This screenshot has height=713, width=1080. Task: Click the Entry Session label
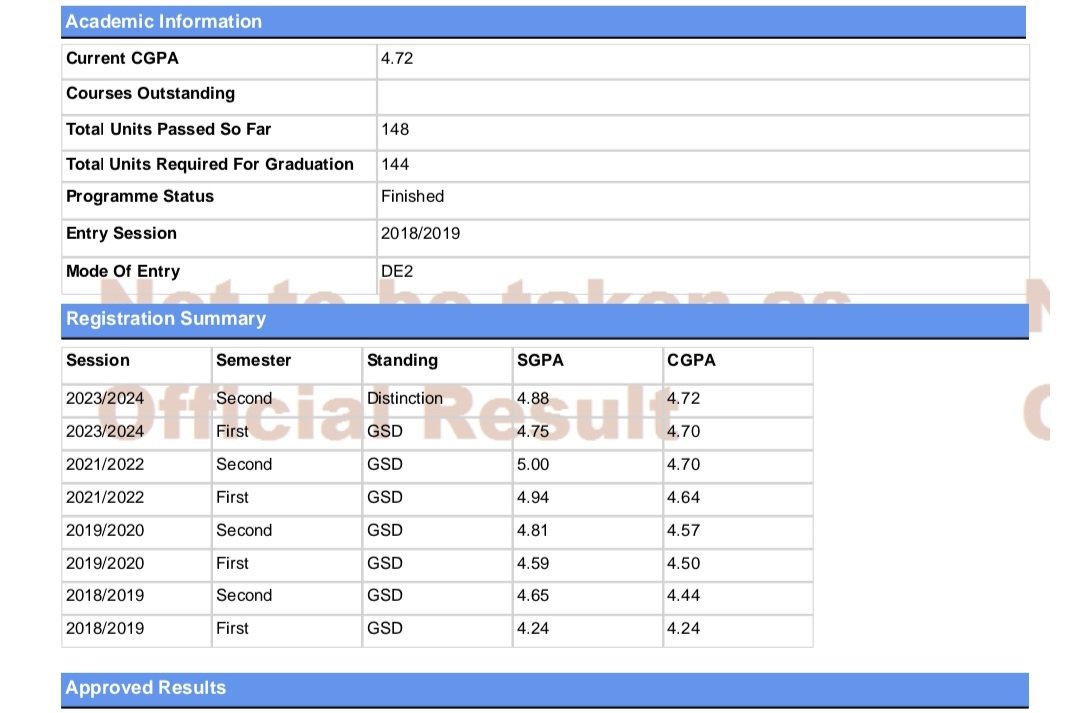pyautogui.click(x=121, y=234)
